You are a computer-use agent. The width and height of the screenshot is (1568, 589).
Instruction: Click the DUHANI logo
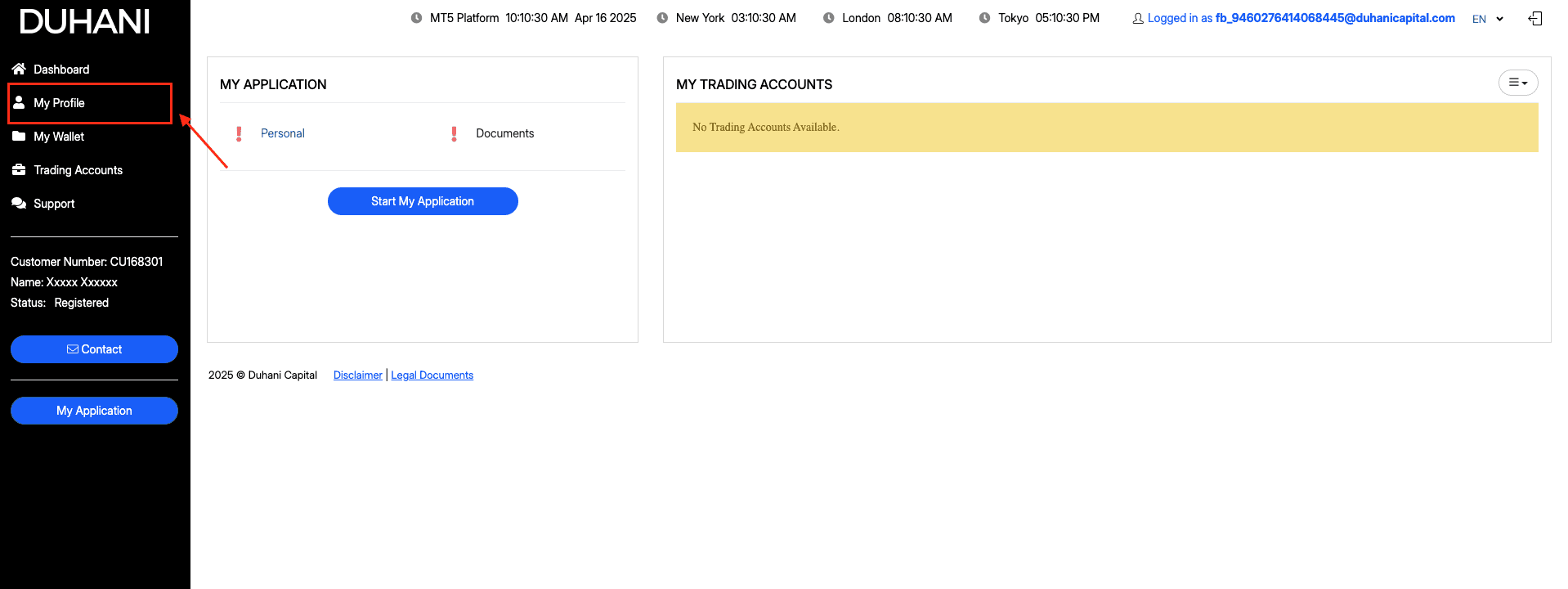pos(85,21)
